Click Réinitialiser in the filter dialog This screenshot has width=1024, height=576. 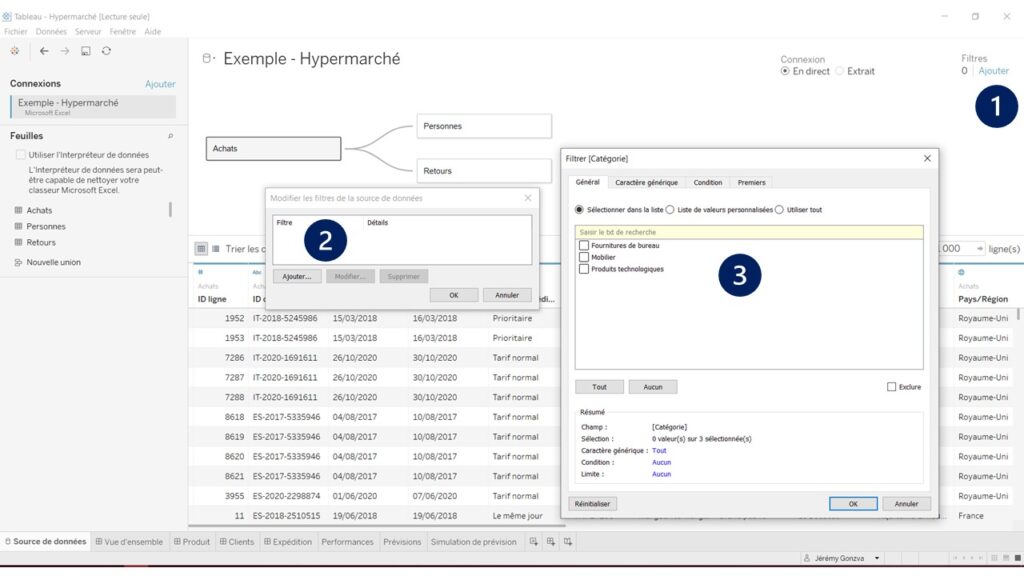pos(593,504)
